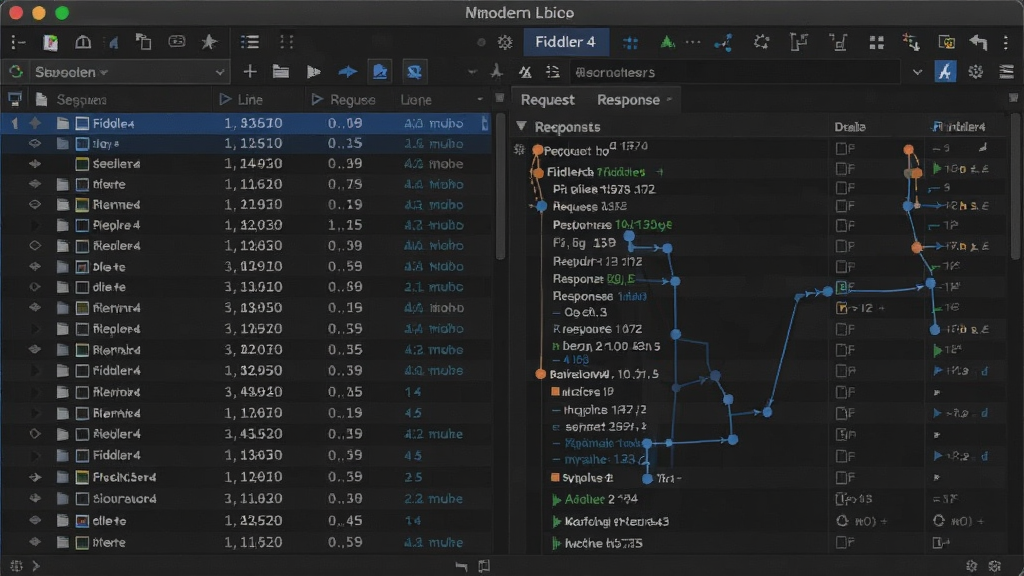Screen dimensions: 1024x576
Task: Click the blue node beside Requece
Action: [x=541, y=206]
